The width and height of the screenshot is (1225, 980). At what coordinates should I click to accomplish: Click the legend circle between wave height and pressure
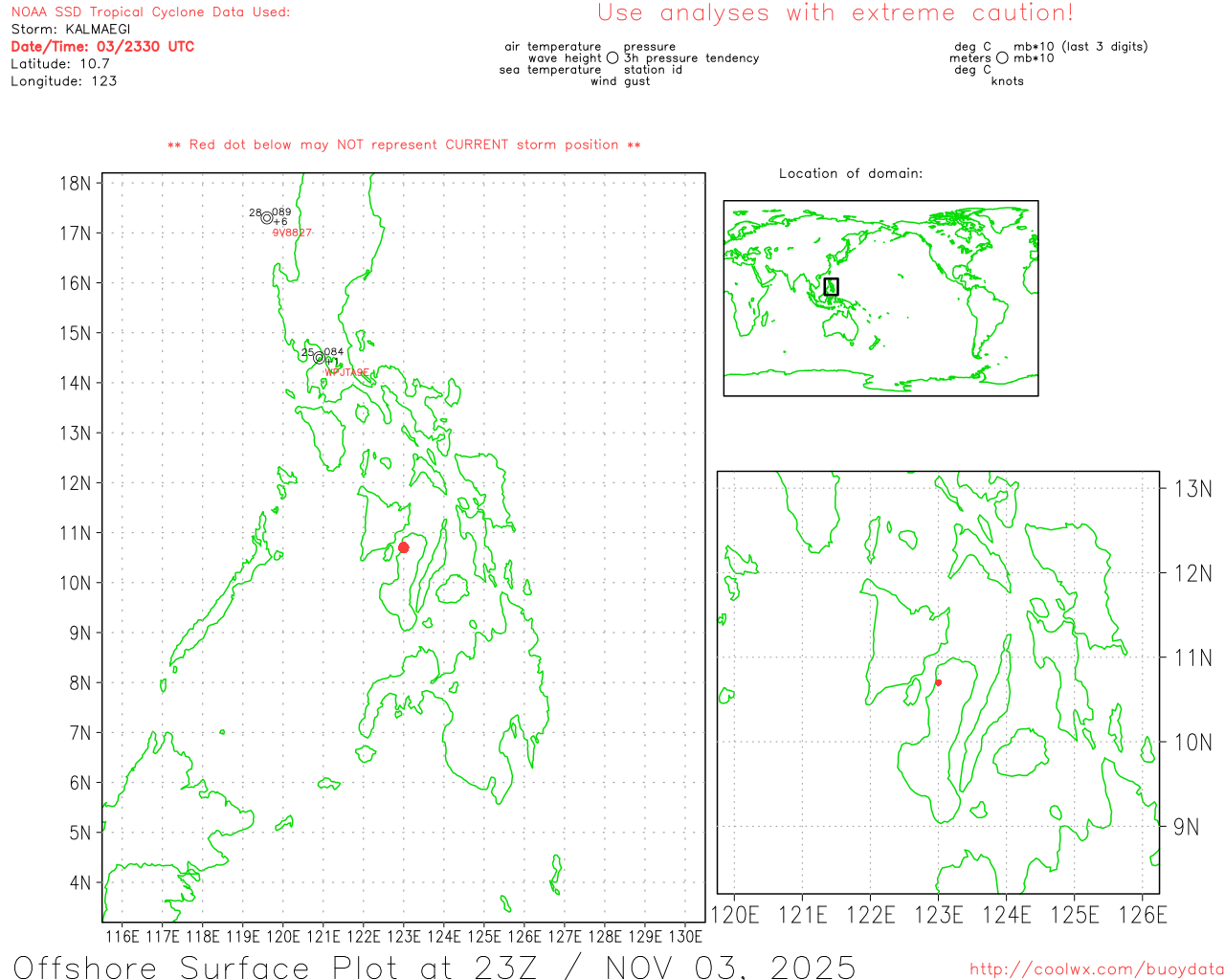pos(612,58)
